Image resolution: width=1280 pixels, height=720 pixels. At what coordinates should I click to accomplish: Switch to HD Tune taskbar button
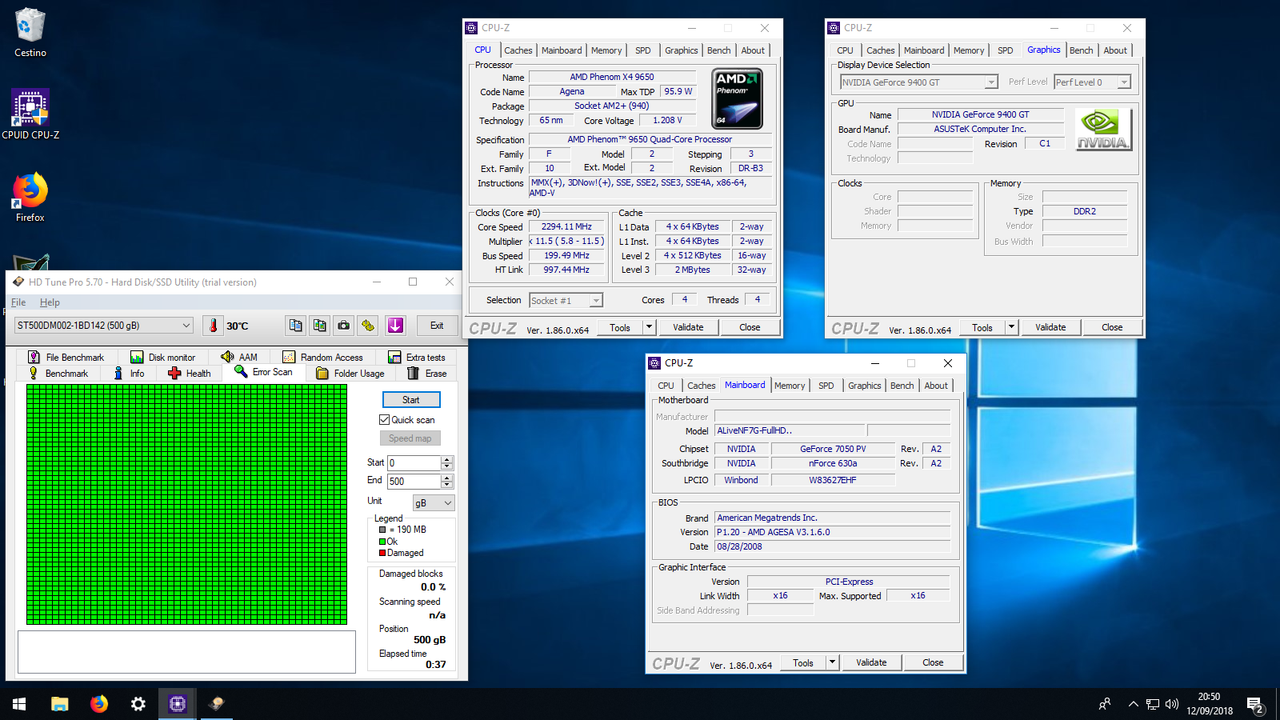(x=217, y=704)
